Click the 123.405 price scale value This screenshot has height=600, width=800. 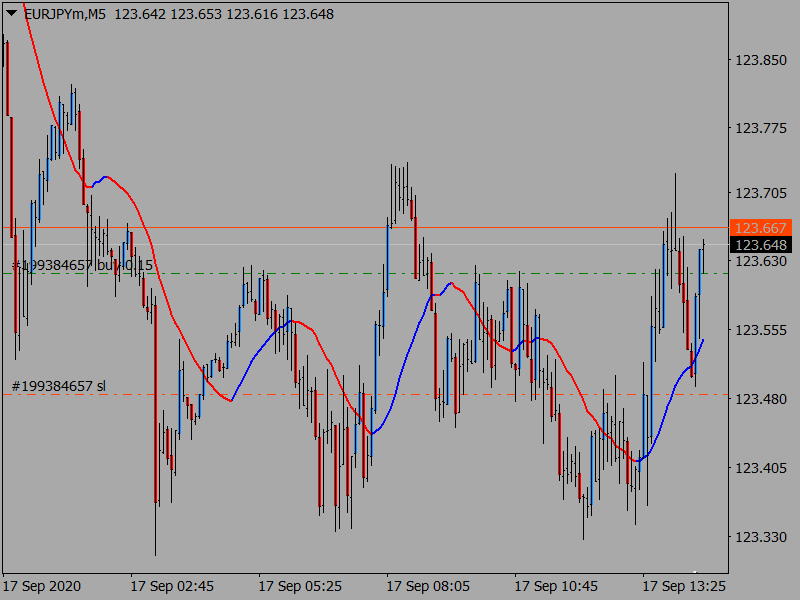[x=761, y=468]
